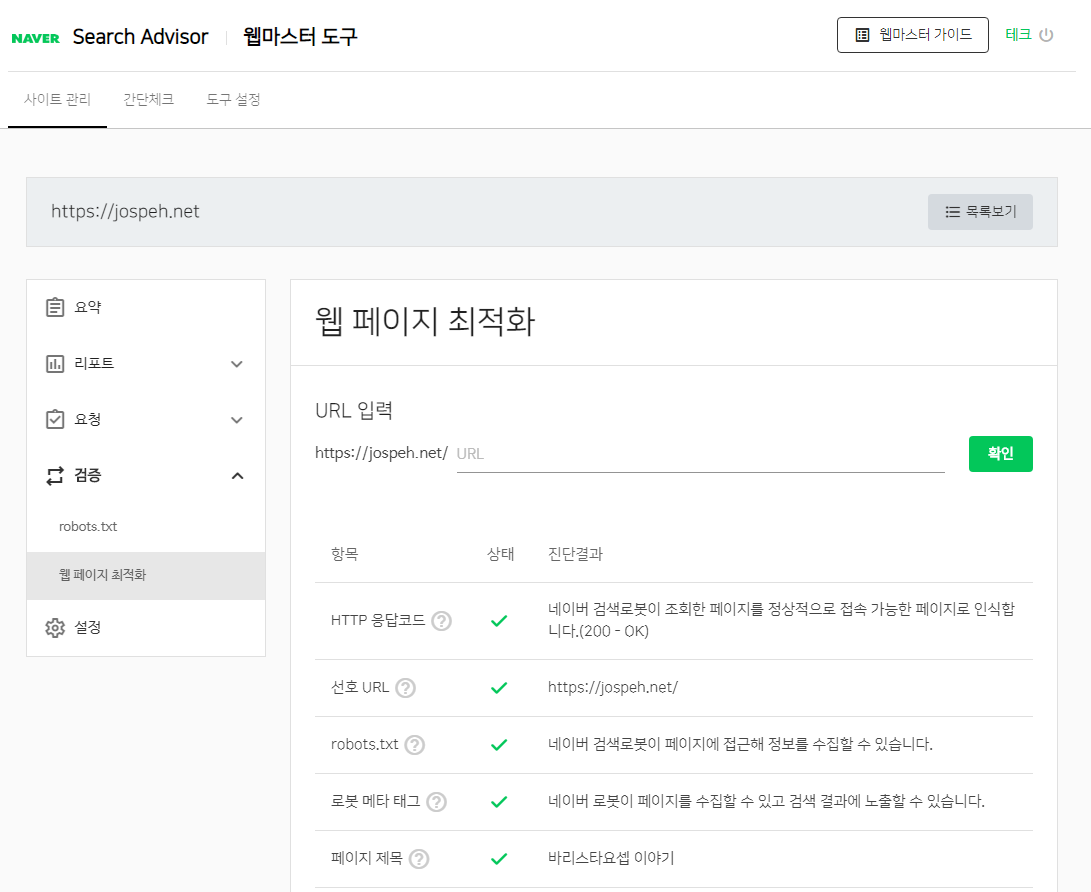Viewport: 1091px width, 892px height.
Task: Click the https://jospeh.net/ preferred URL result
Action: pos(613,687)
